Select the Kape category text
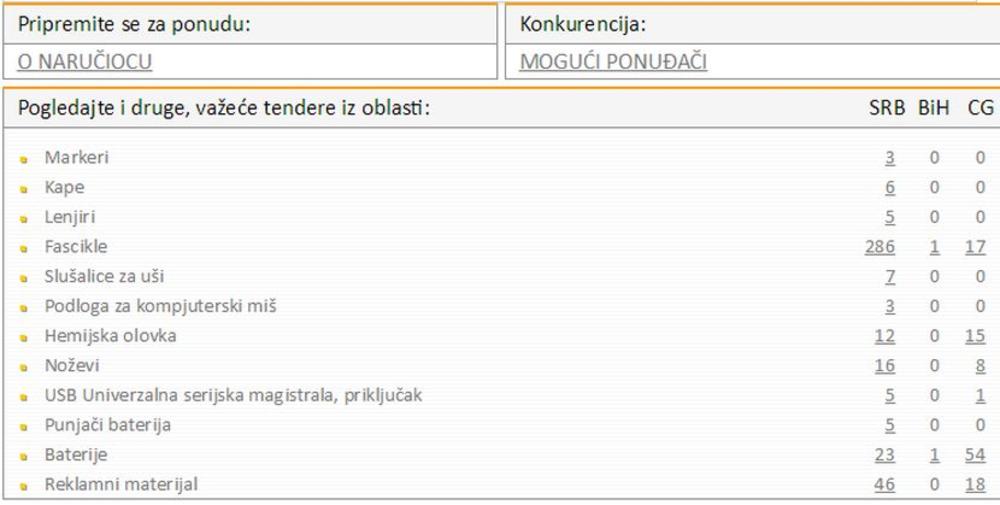 pos(64,187)
